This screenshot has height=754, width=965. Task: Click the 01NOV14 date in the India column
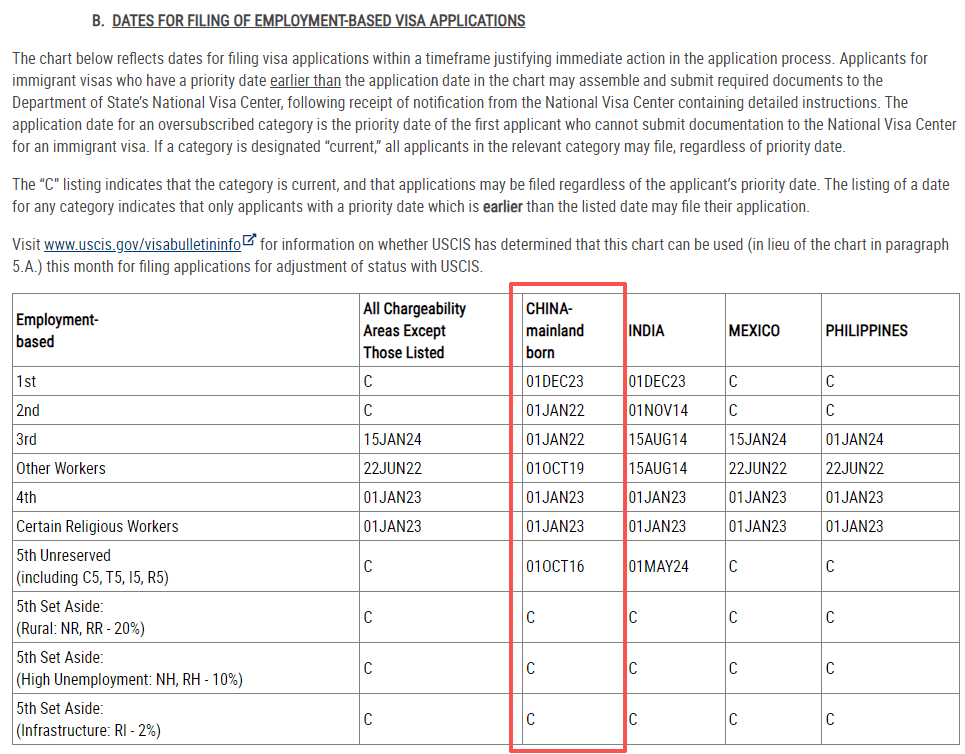657,410
